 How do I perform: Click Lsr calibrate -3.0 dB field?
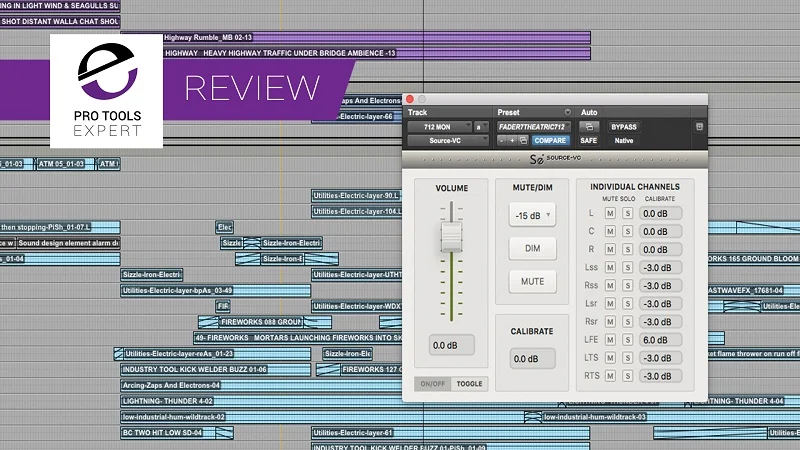coord(660,304)
